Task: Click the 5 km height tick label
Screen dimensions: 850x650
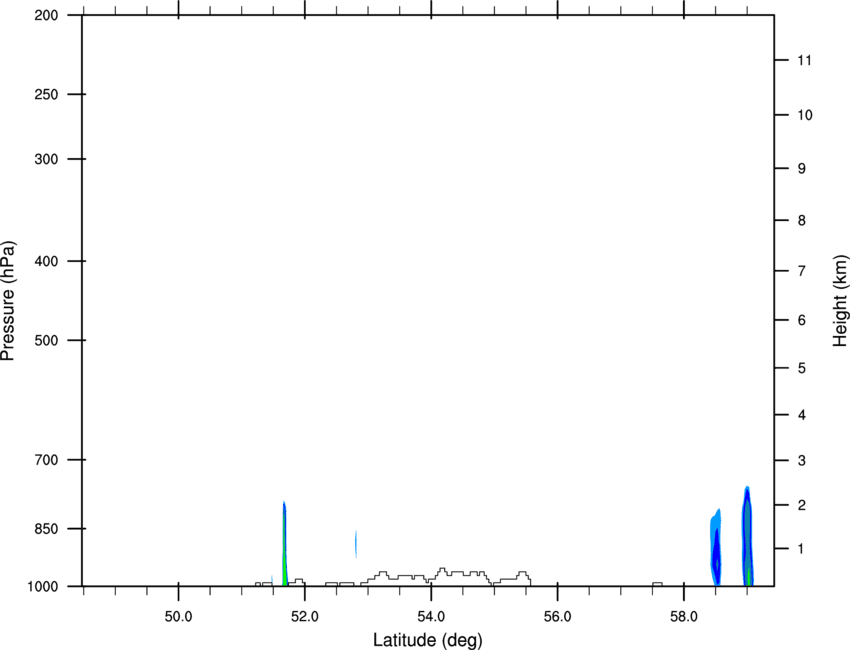Action: 802,368
